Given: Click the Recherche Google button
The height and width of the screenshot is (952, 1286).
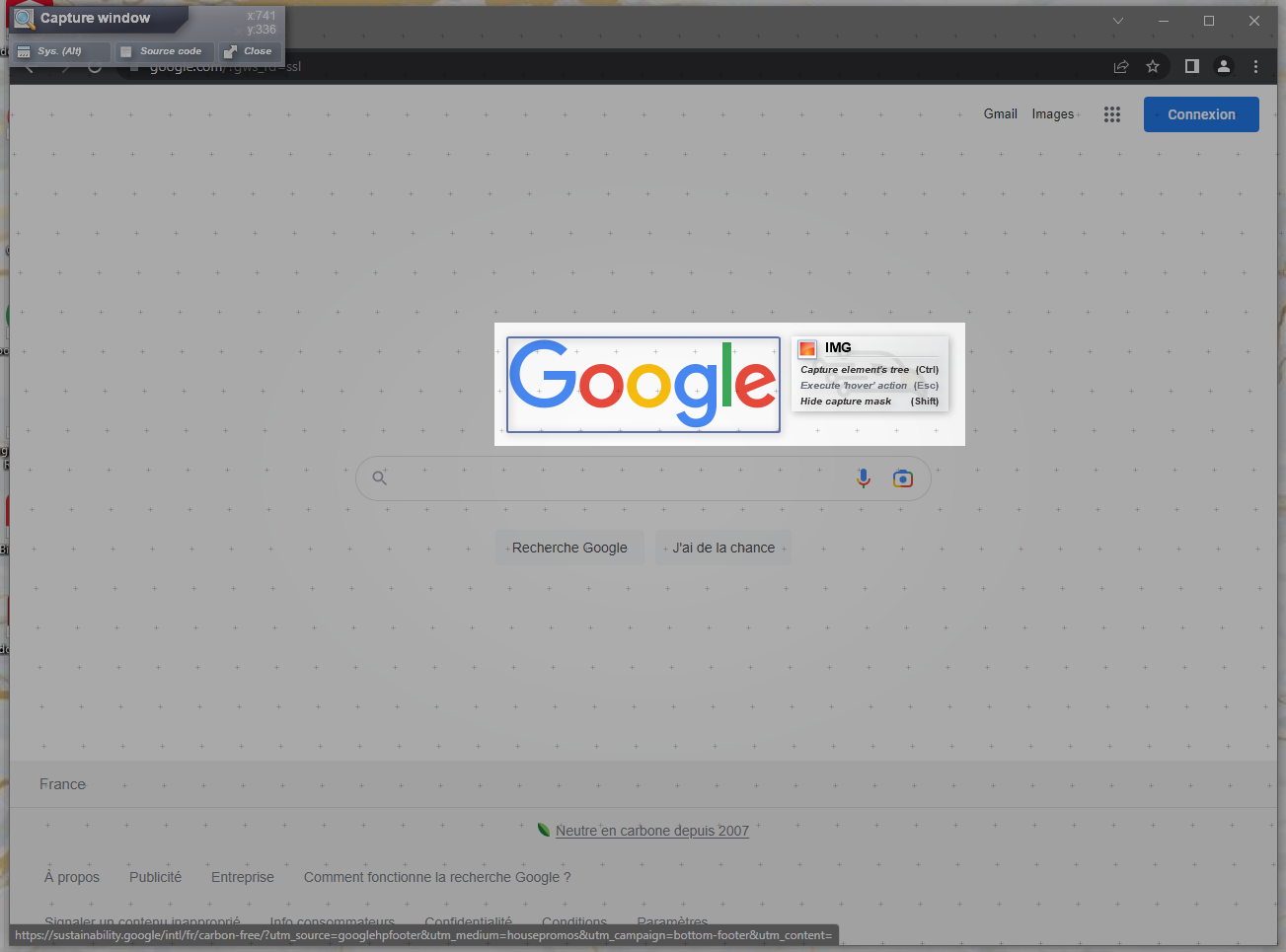Looking at the screenshot, I should [x=569, y=548].
